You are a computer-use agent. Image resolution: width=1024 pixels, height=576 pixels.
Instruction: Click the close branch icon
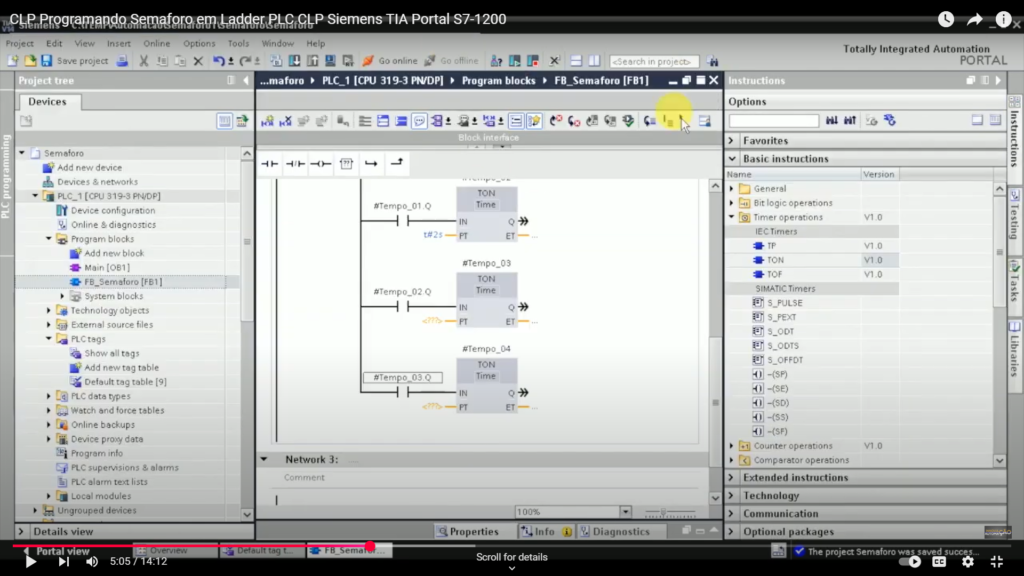(396, 163)
